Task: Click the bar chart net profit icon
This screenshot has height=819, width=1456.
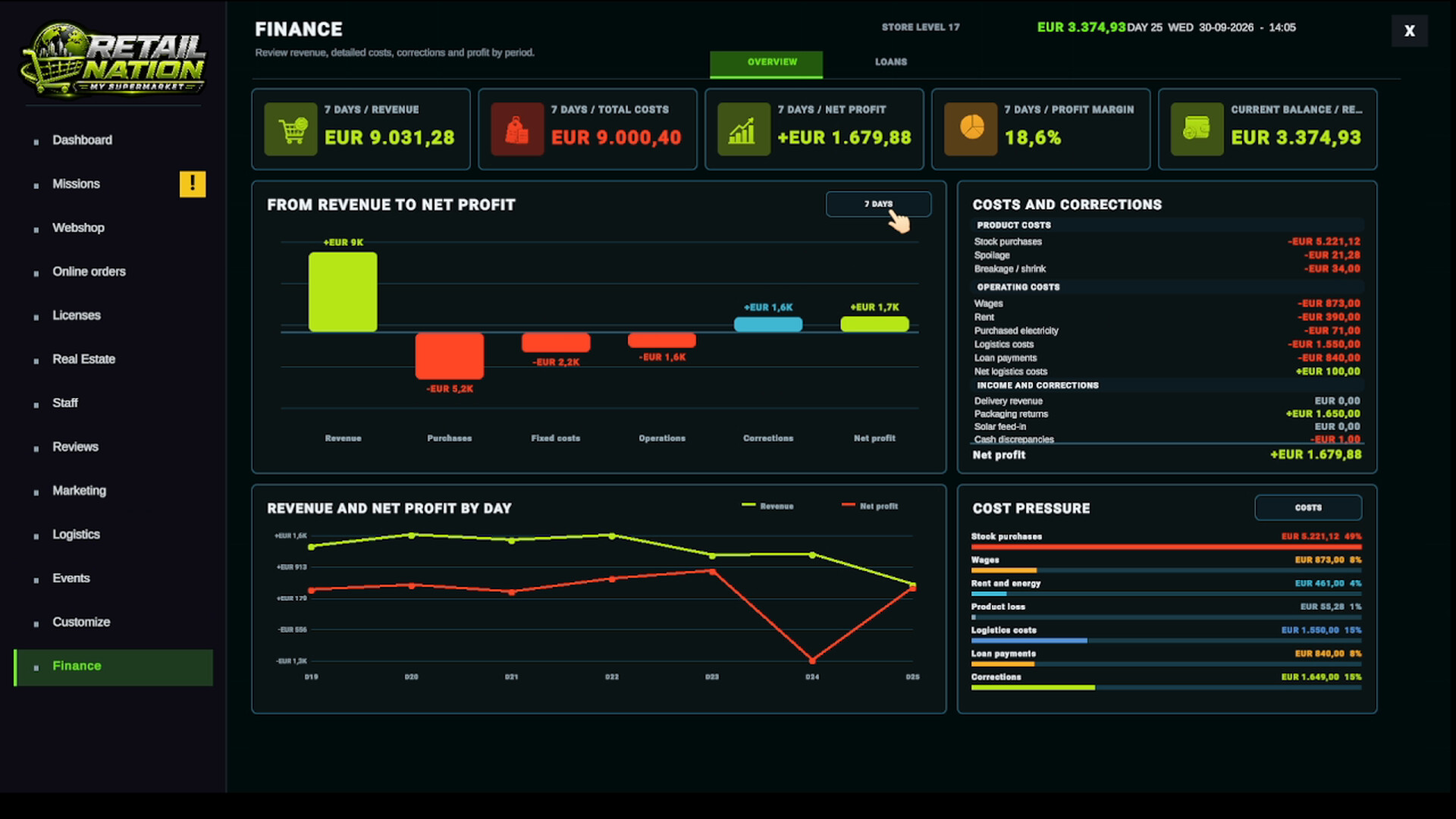Action: [743, 129]
